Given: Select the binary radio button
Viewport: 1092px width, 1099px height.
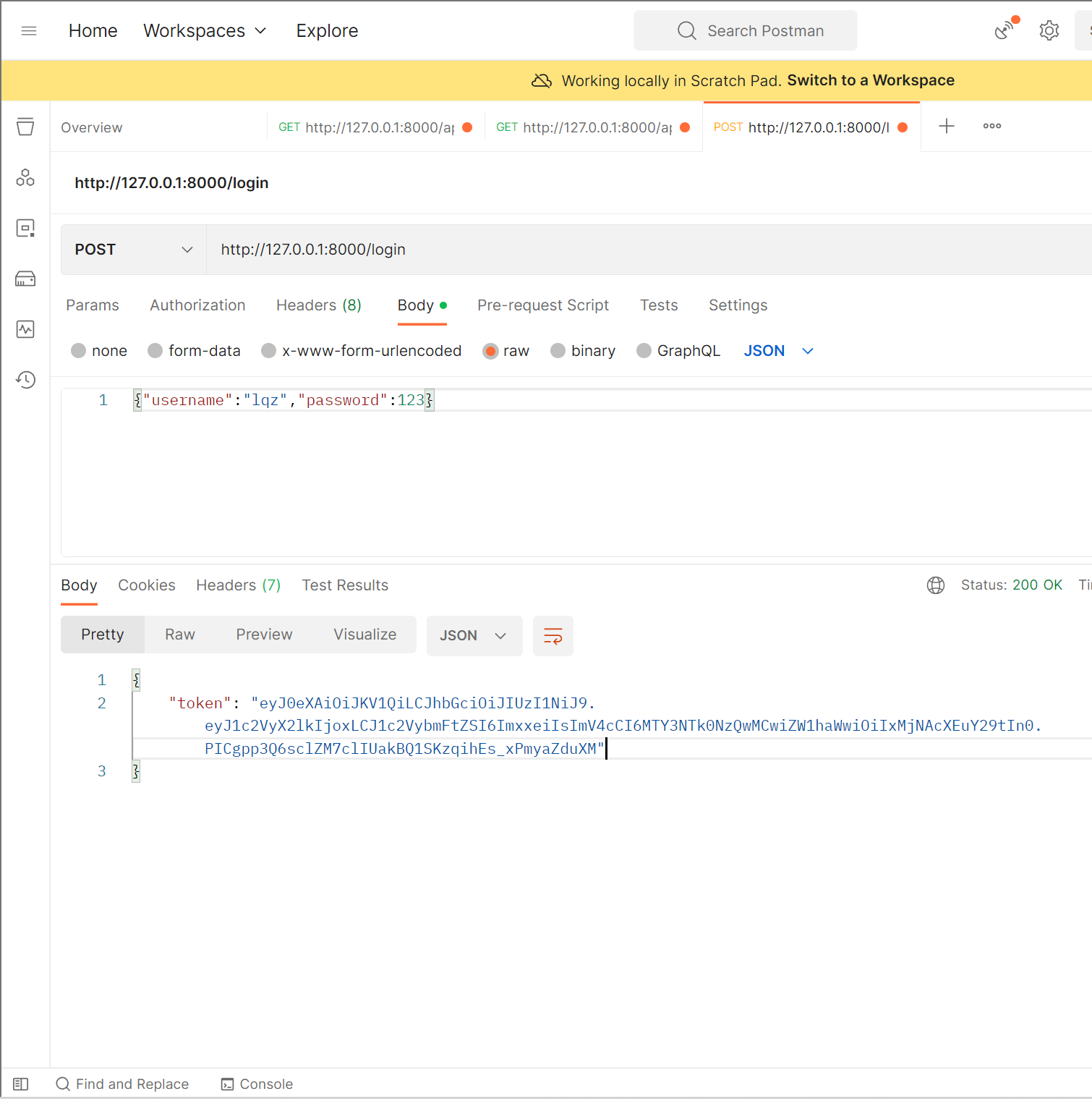Looking at the screenshot, I should pyautogui.click(x=558, y=351).
